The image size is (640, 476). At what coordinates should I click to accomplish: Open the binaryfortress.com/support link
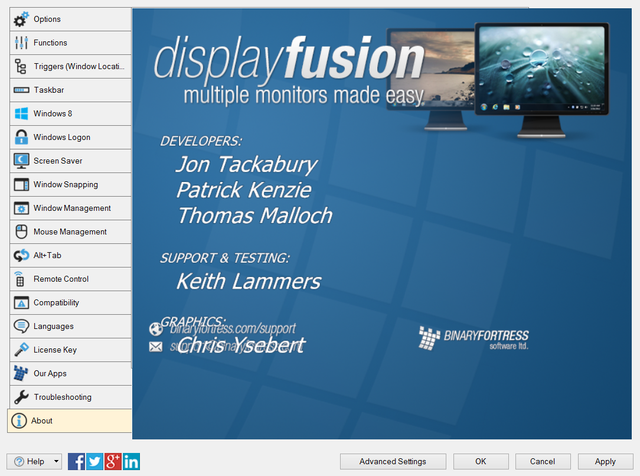pyautogui.click(x=233, y=329)
